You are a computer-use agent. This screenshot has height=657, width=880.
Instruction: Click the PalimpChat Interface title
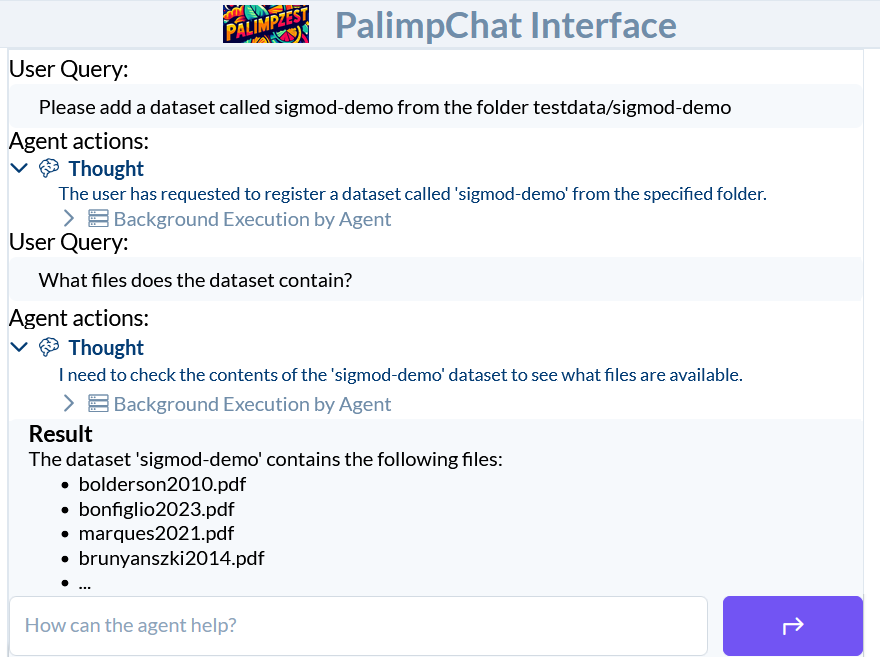coord(506,25)
